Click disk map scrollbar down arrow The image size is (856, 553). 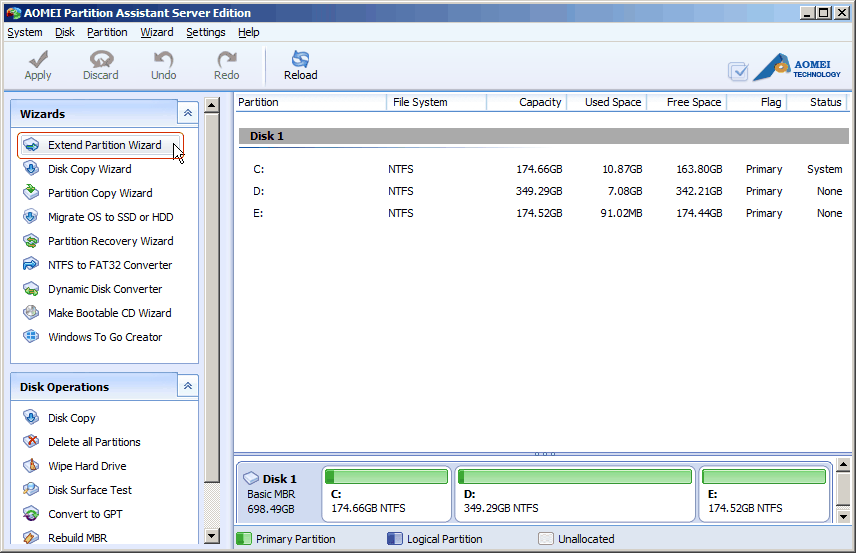tap(843, 516)
